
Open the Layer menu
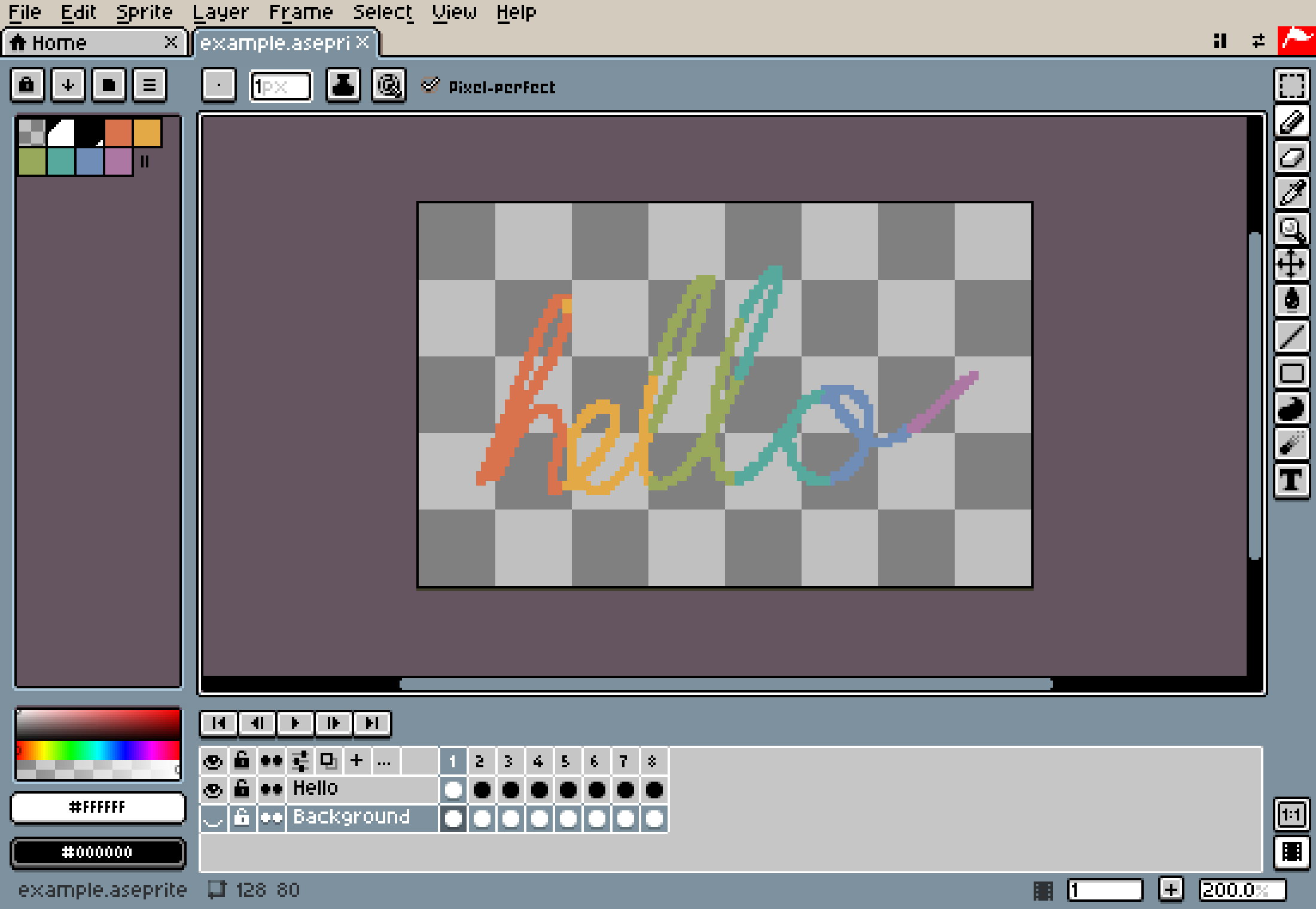tap(220, 12)
